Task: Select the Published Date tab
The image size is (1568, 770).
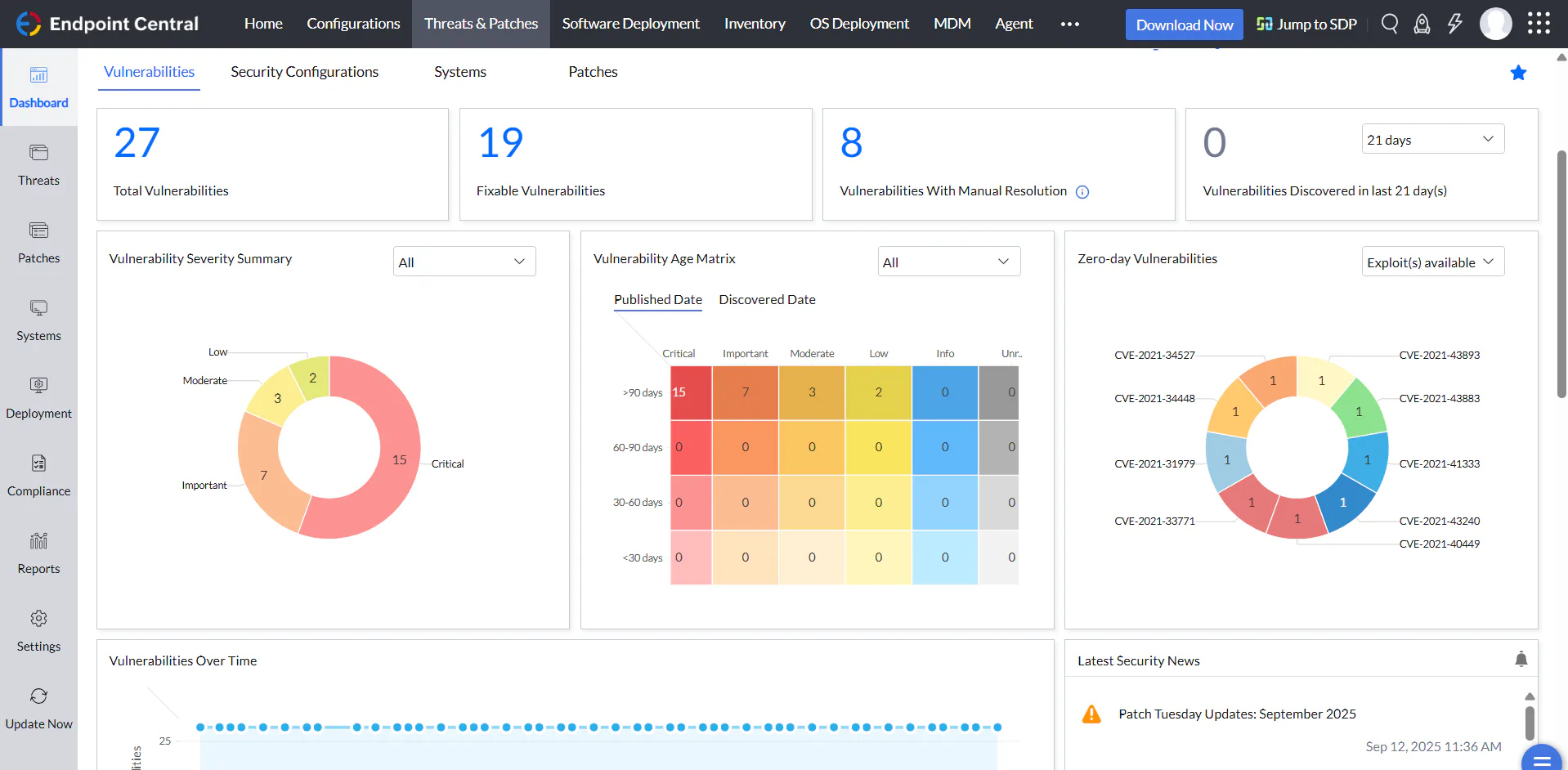Action: 658,300
